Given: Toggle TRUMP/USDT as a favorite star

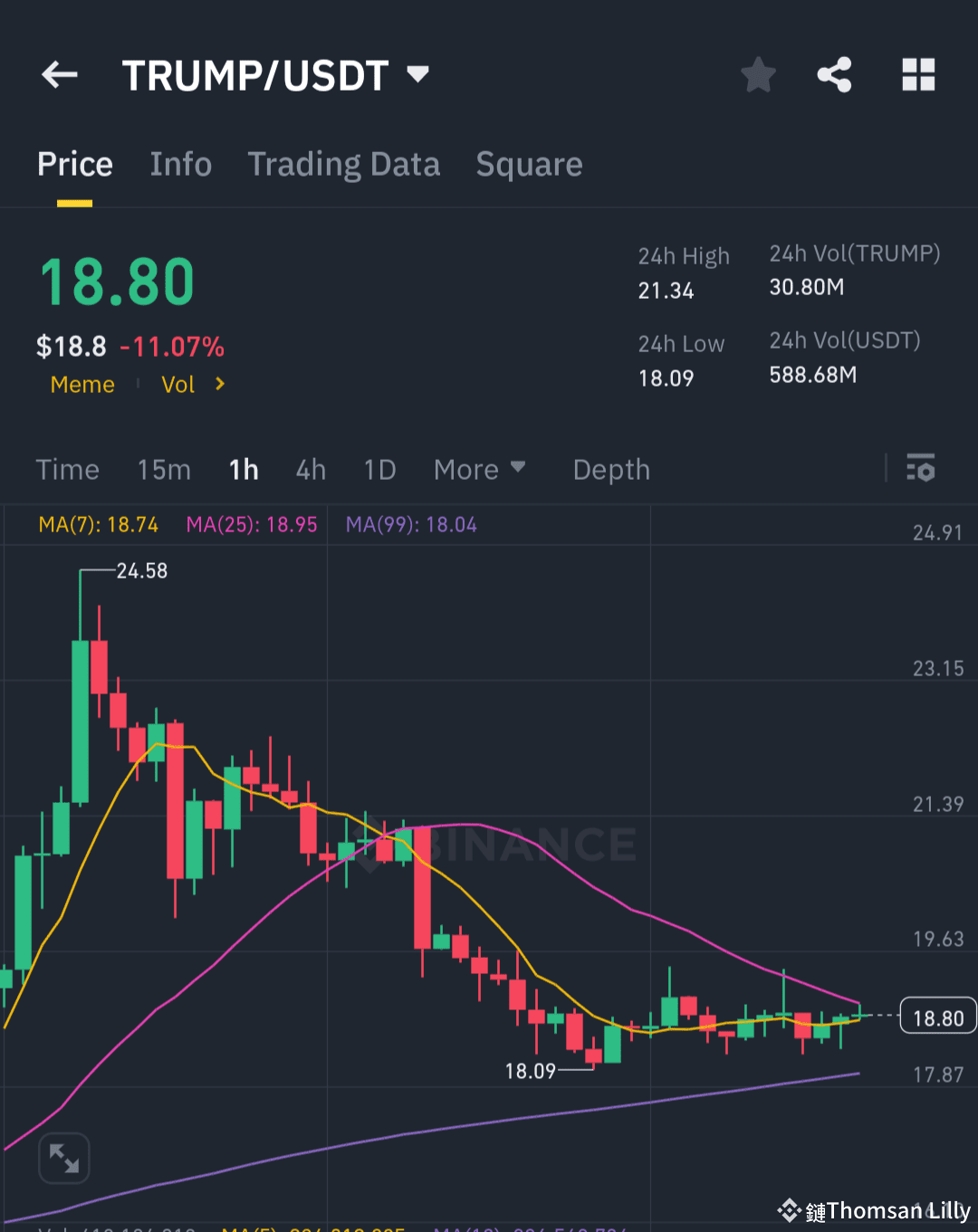Looking at the screenshot, I should coord(758,75).
